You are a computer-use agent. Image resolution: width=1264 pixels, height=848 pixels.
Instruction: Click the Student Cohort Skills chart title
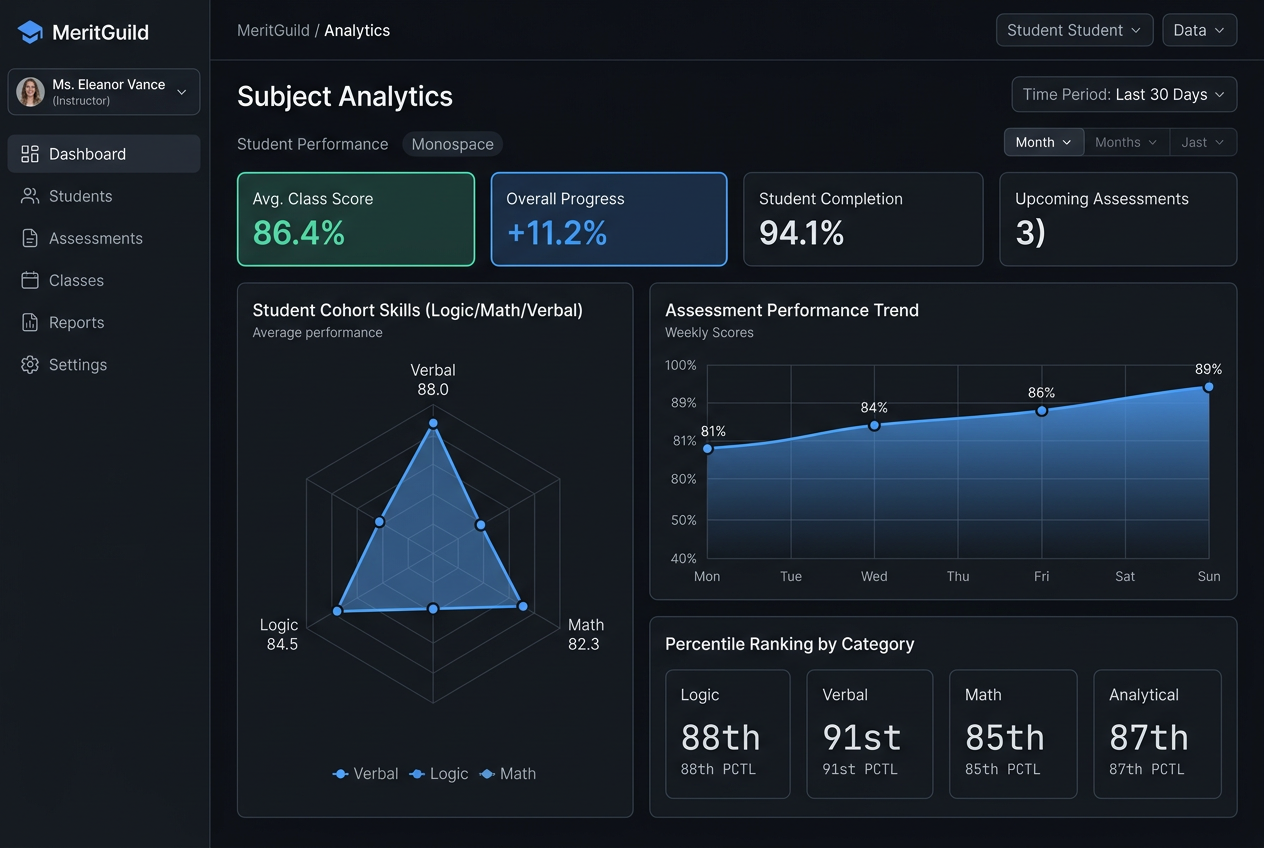[418, 310]
